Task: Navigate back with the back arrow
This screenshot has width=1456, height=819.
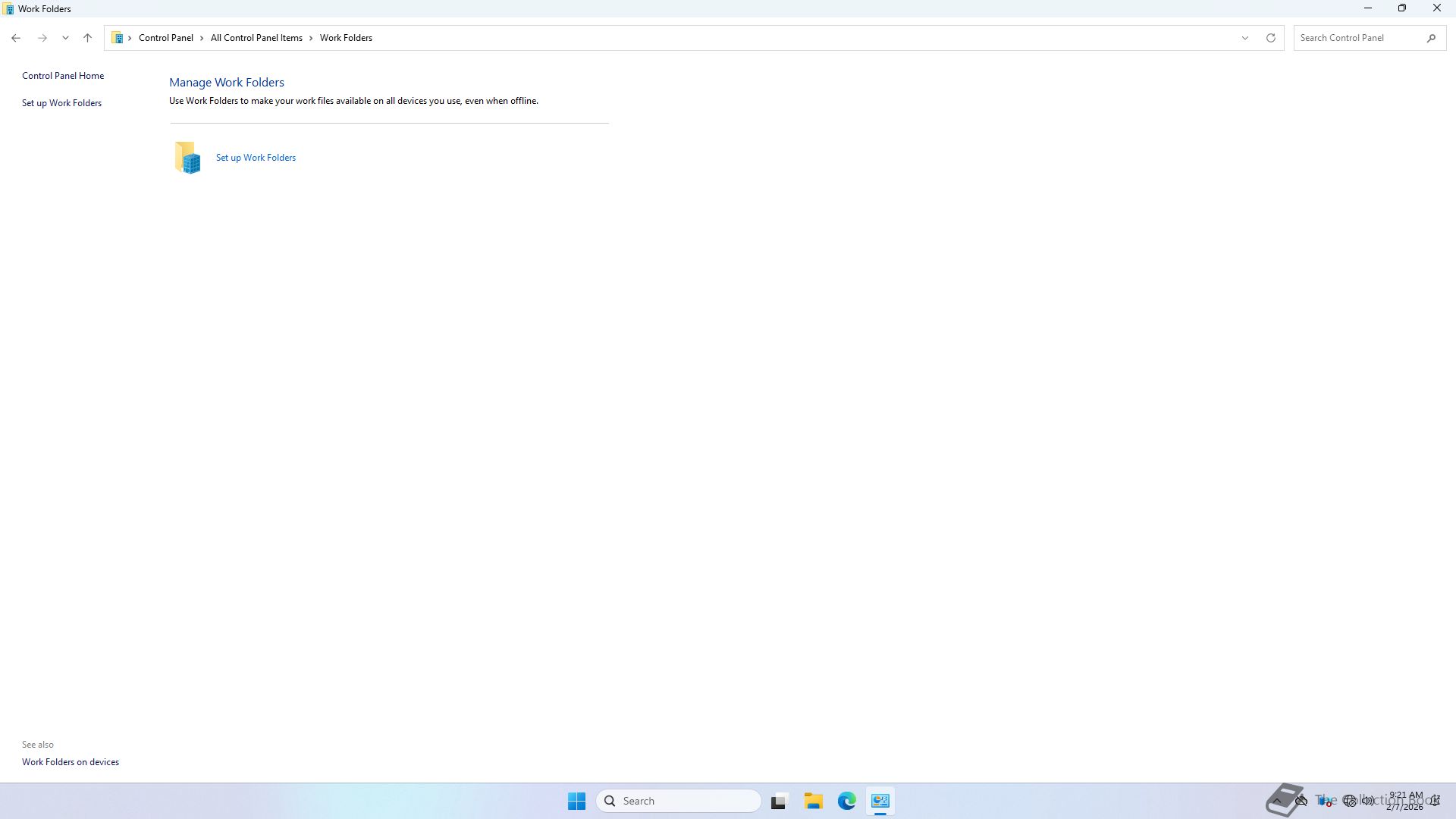Action: click(16, 38)
